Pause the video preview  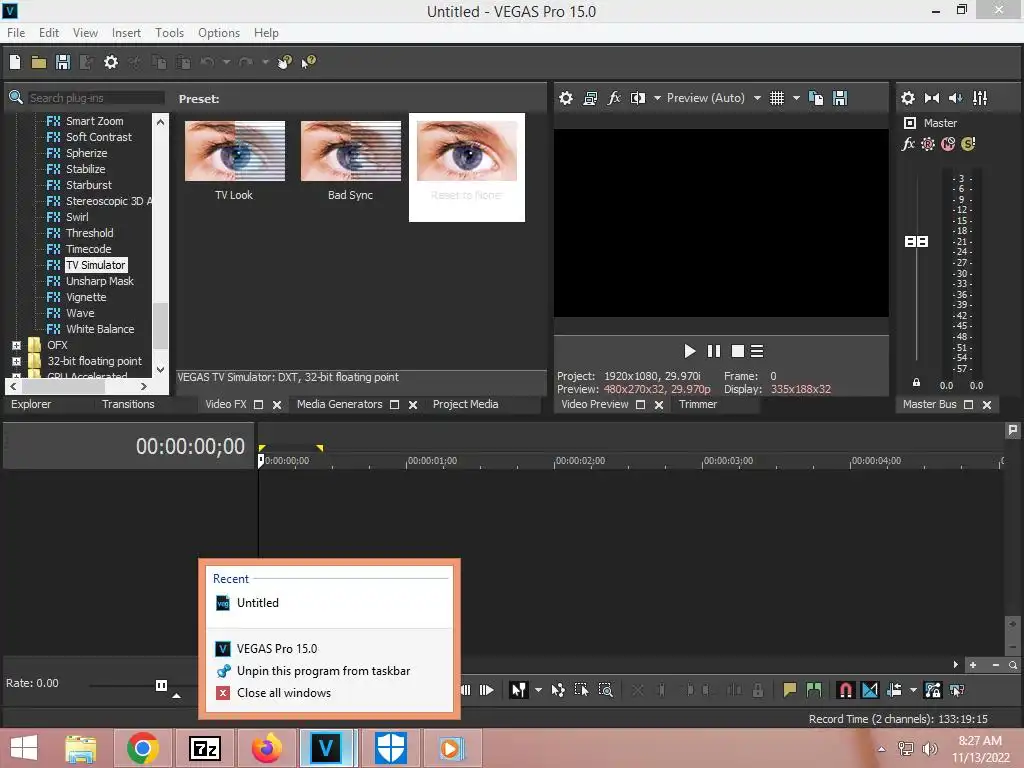click(x=714, y=351)
